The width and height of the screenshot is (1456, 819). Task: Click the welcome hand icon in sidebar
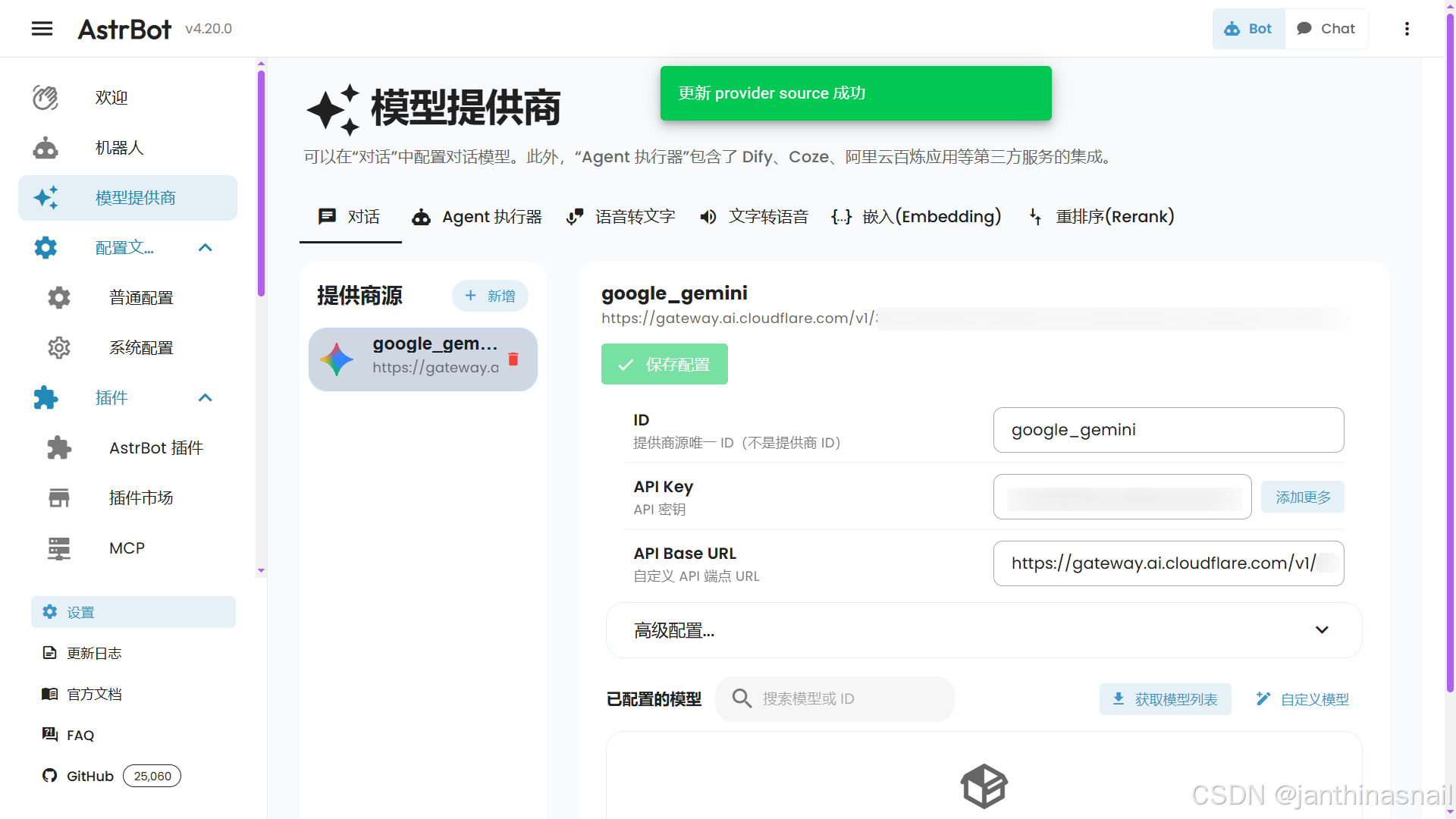(45, 98)
